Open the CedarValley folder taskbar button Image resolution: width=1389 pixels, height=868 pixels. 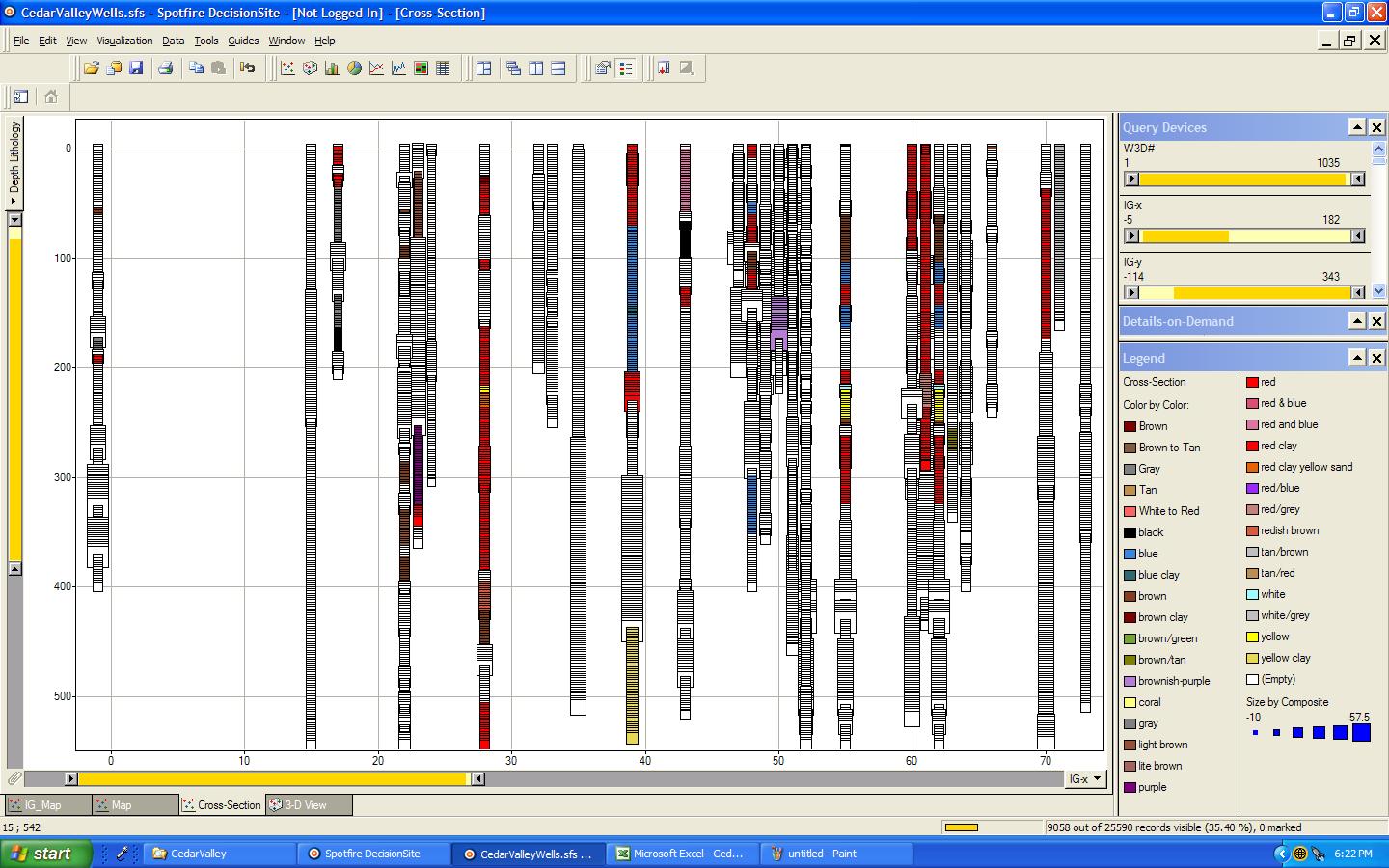[220, 854]
